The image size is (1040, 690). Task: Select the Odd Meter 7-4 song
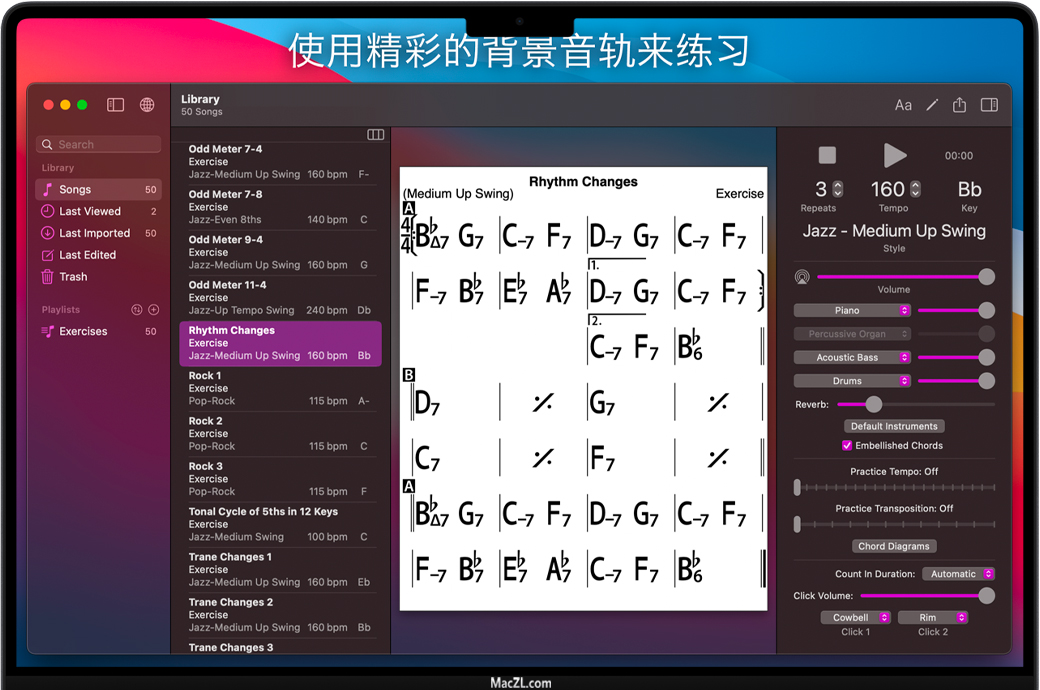click(280, 162)
